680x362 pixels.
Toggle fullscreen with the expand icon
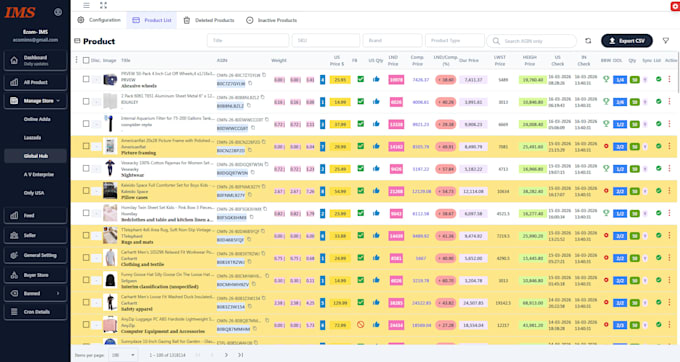pyautogui.click(x=103, y=5)
